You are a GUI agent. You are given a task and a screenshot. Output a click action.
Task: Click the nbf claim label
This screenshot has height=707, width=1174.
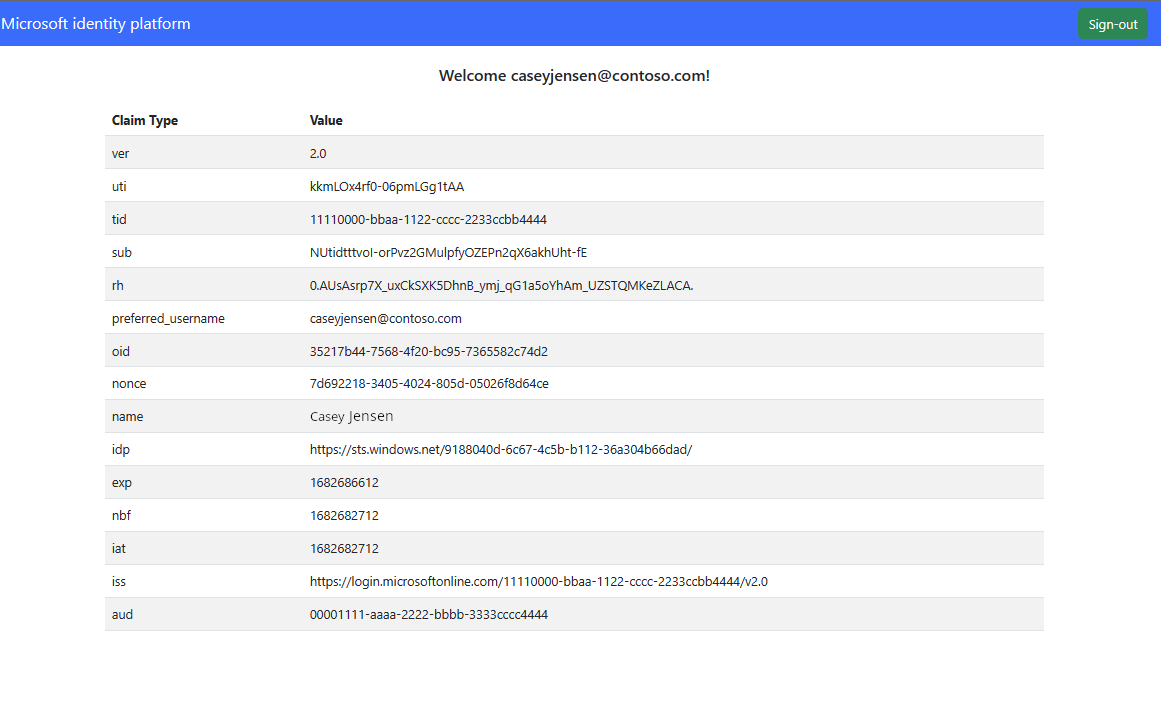pyautogui.click(x=121, y=515)
